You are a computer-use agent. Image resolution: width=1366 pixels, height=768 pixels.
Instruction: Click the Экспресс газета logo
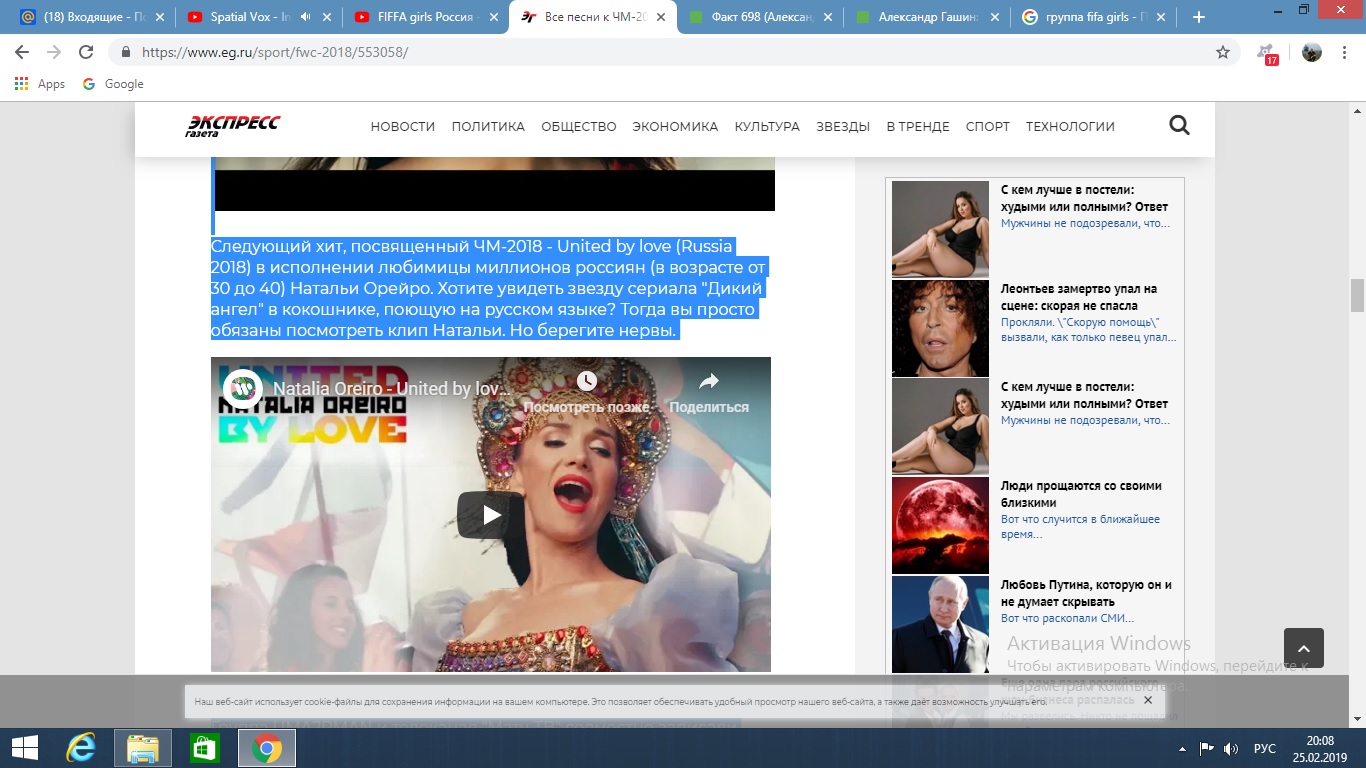click(x=233, y=126)
